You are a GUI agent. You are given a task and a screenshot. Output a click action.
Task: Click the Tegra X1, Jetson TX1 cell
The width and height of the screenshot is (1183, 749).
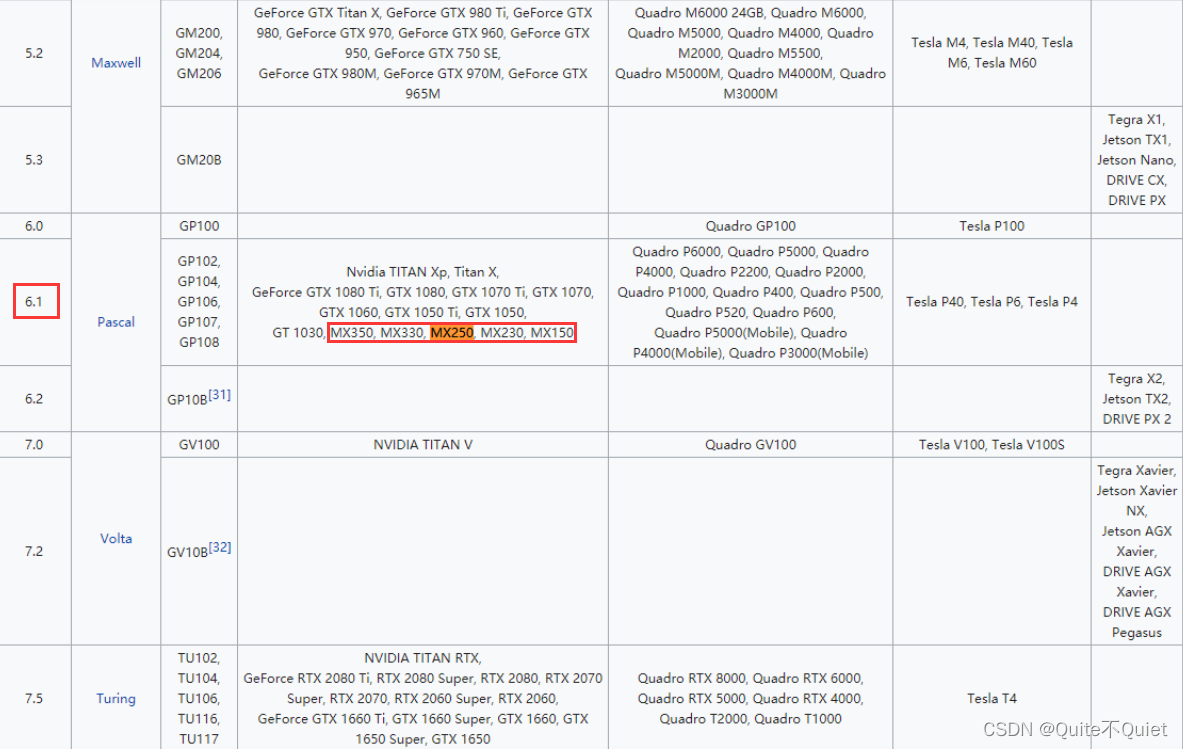tap(1137, 160)
